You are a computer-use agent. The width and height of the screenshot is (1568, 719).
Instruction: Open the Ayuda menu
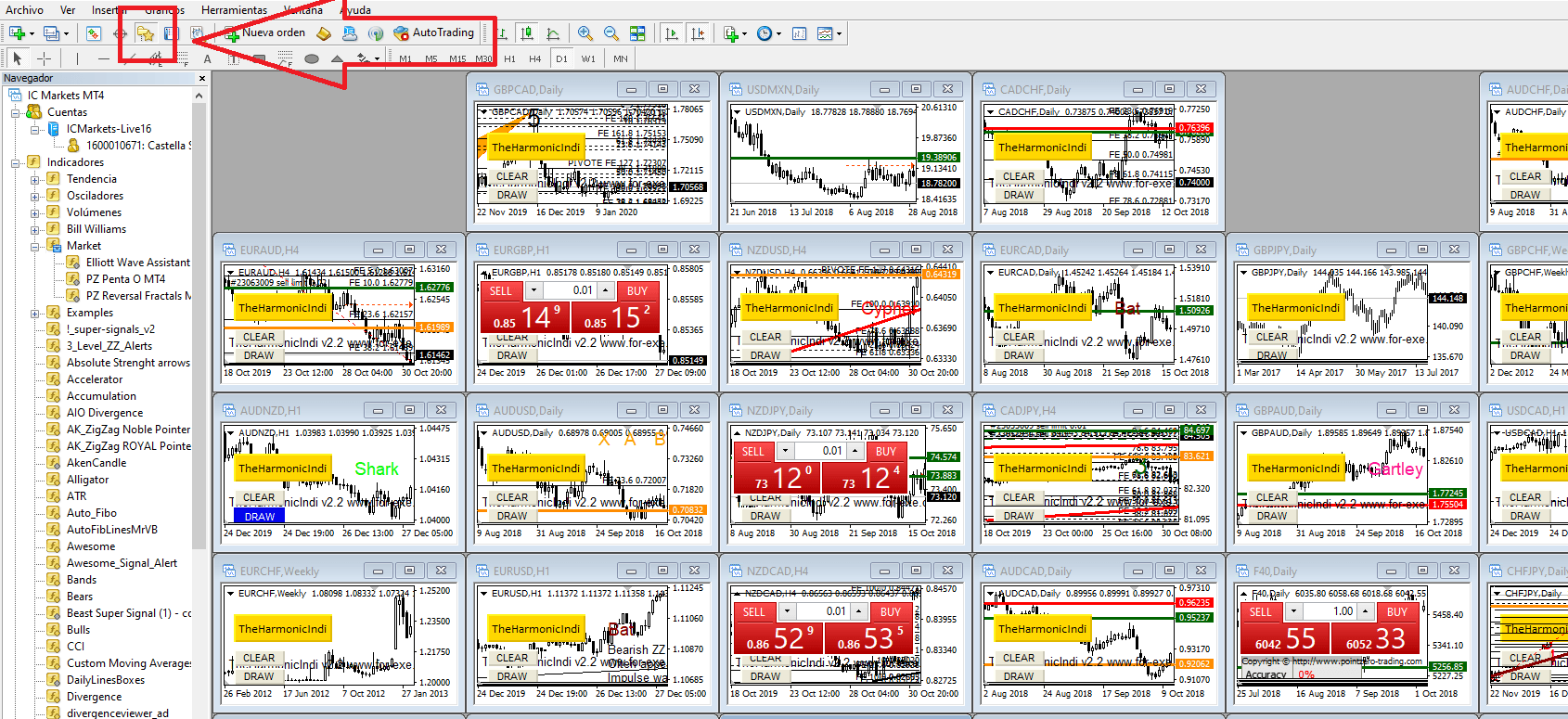pos(355,10)
